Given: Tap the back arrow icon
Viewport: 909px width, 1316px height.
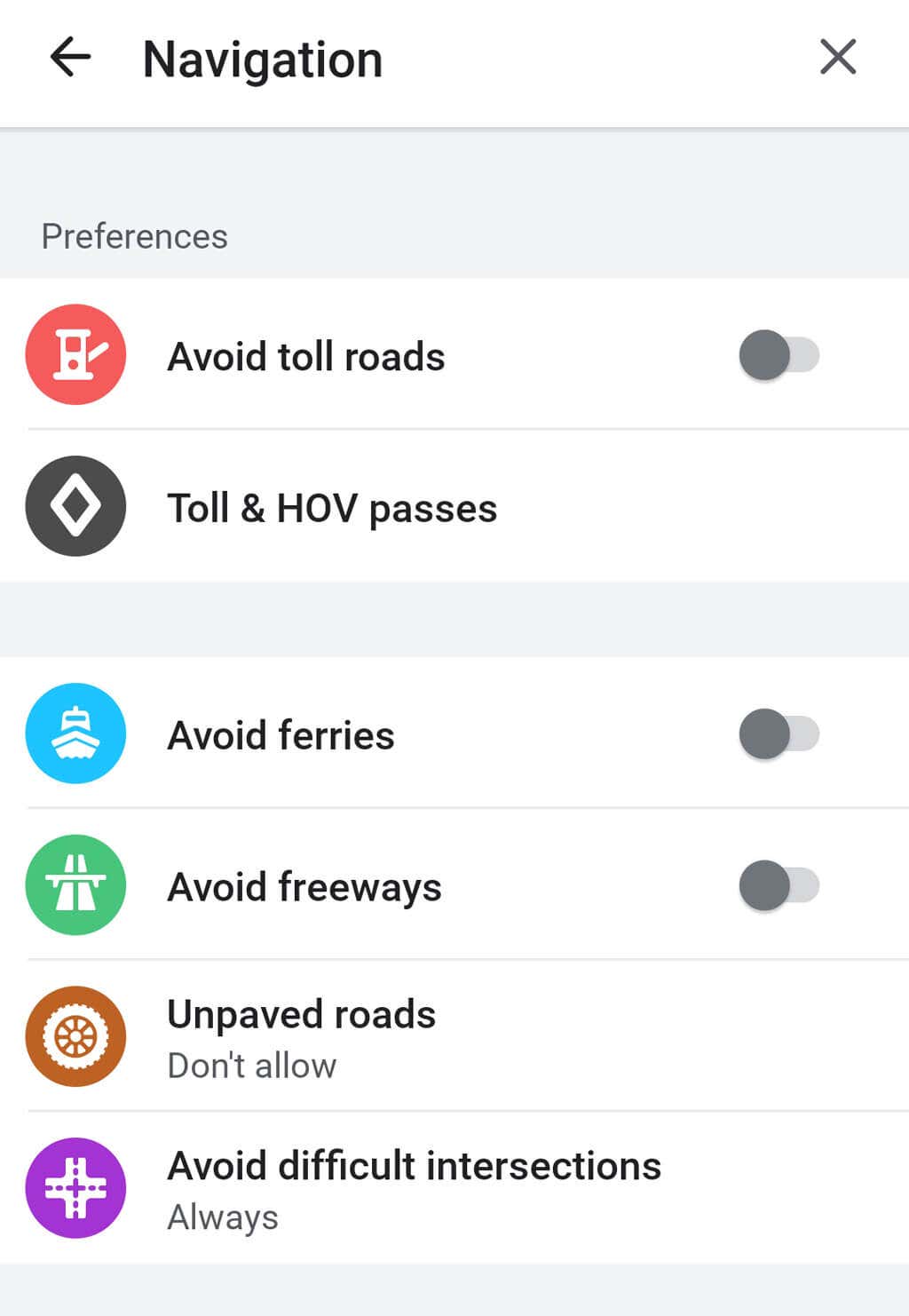Looking at the screenshot, I should coord(70,59).
